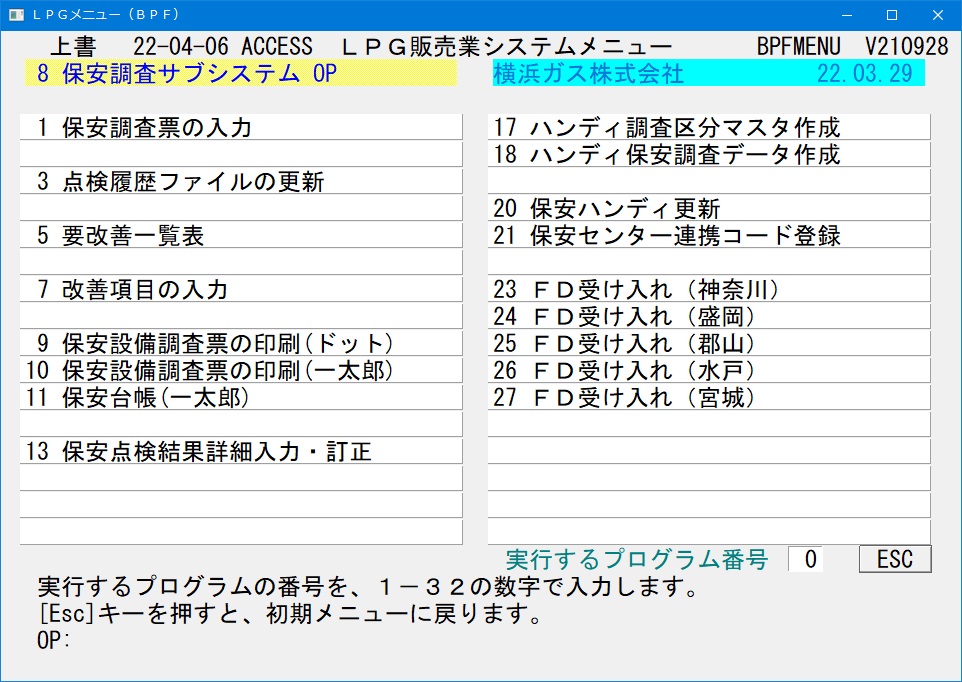Click the ESC button
Viewport: 962px width, 682px height.
click(895, 559)
